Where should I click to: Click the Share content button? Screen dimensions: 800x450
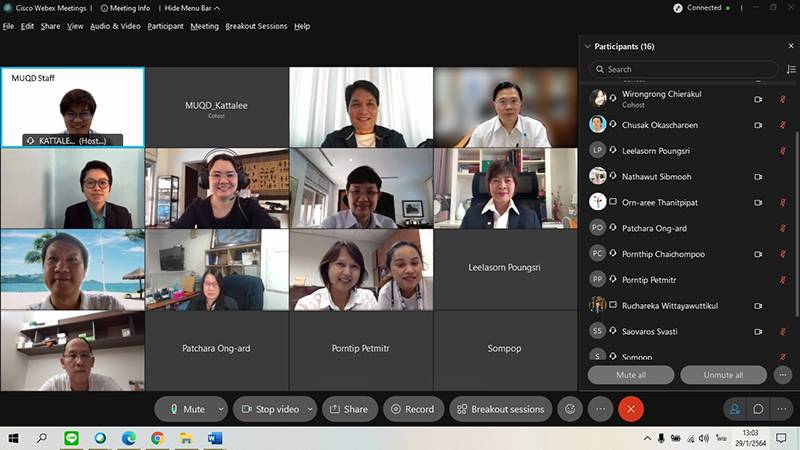349,409
